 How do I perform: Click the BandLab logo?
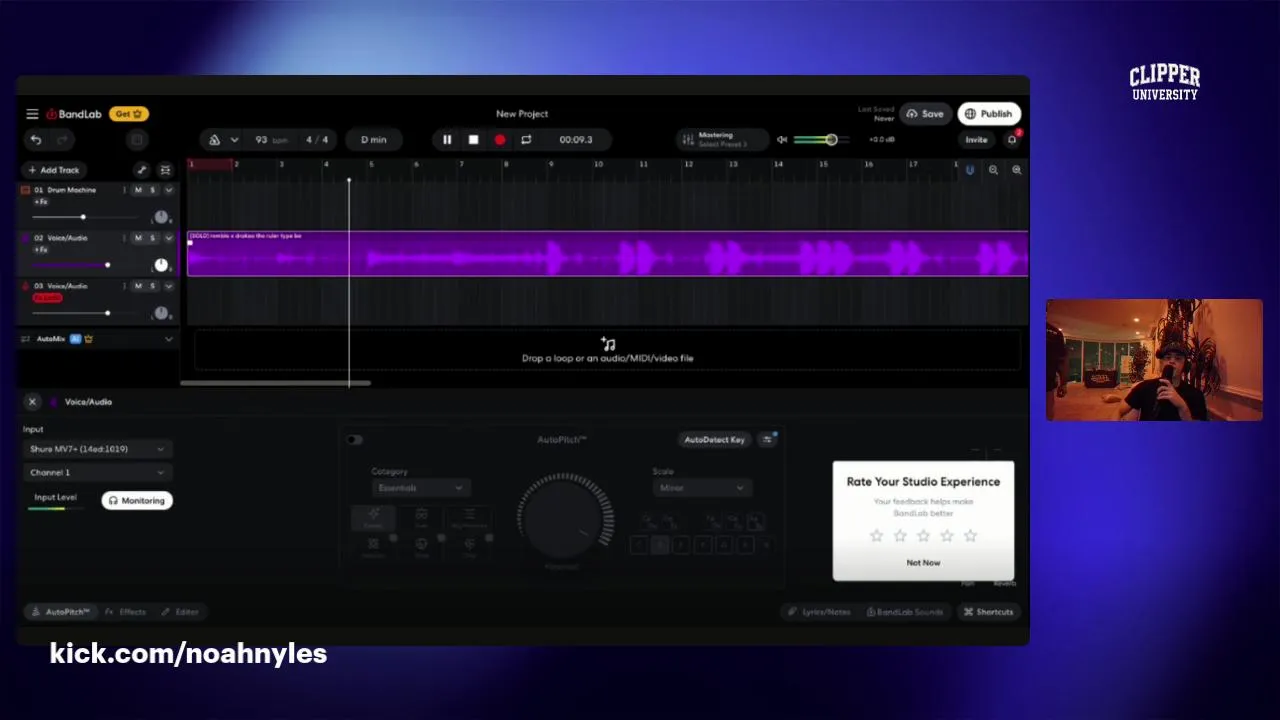point(73,114)
